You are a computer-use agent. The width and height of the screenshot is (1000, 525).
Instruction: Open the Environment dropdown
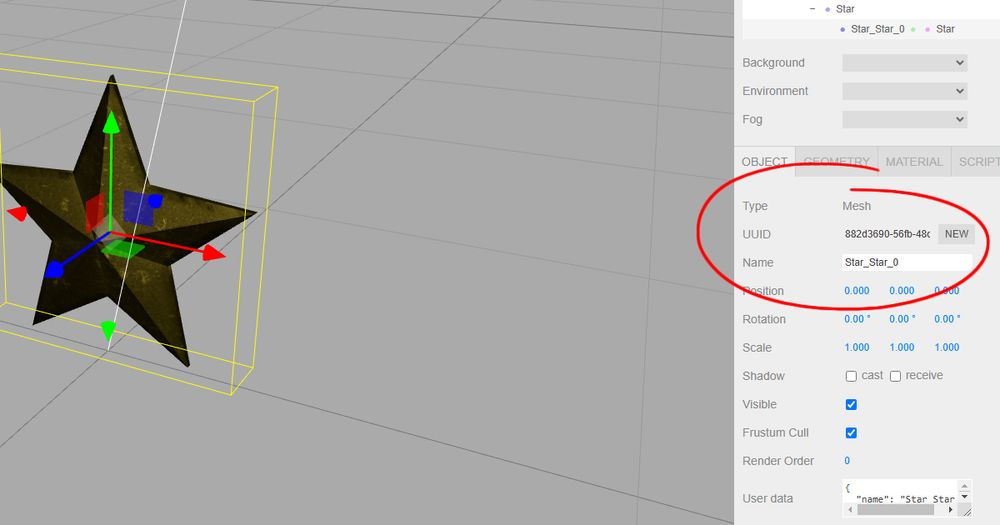coord(904,91)
